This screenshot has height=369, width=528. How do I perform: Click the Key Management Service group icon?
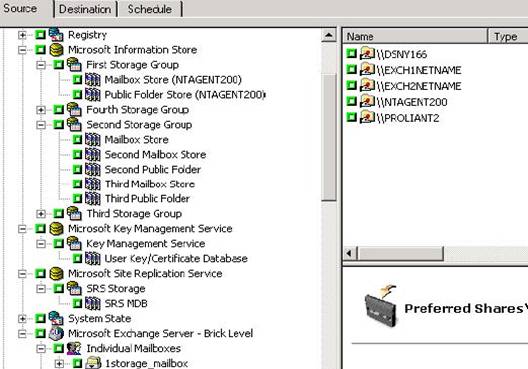[74, 243]
